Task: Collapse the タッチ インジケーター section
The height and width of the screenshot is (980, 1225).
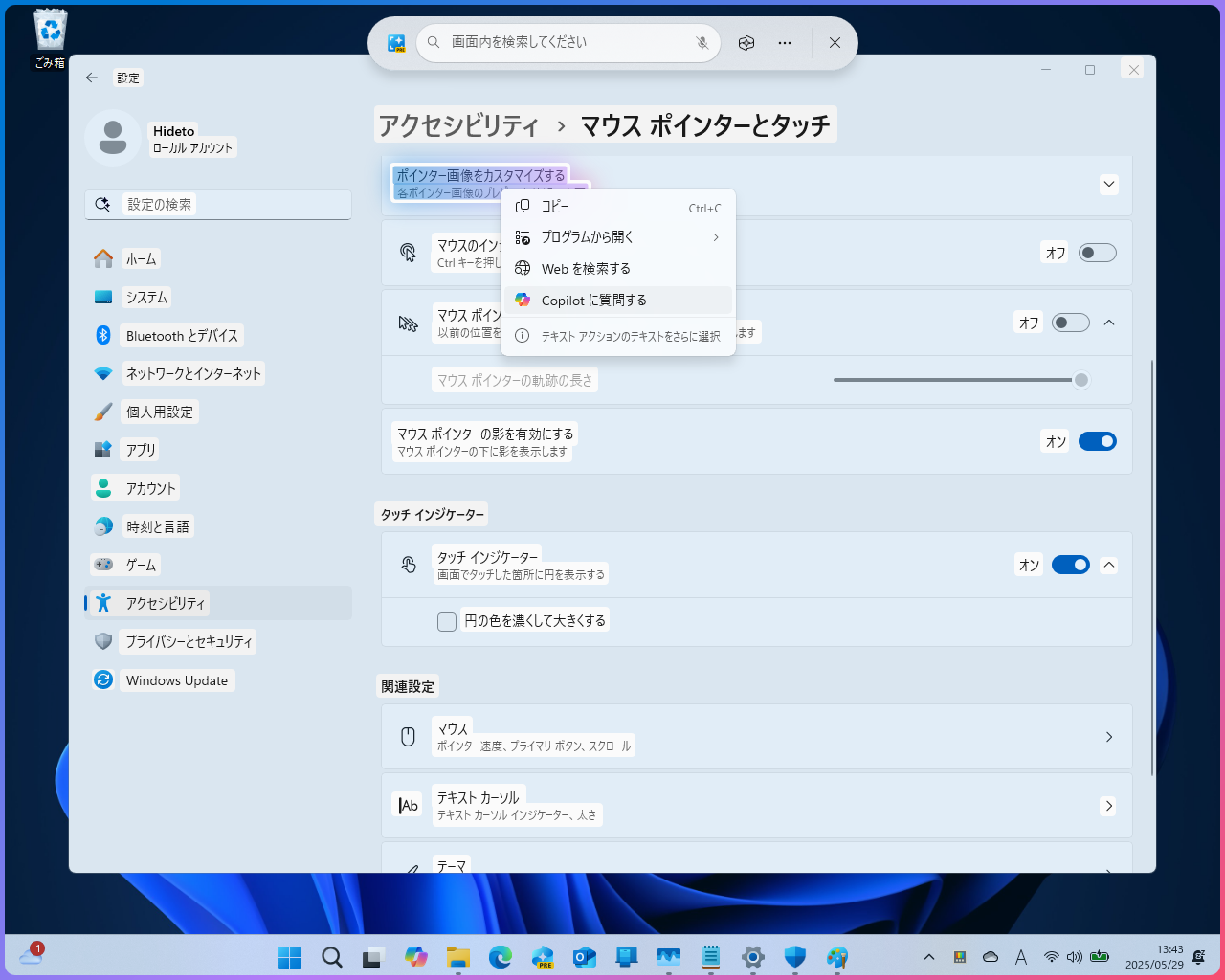Action: tap(1109, 565)
